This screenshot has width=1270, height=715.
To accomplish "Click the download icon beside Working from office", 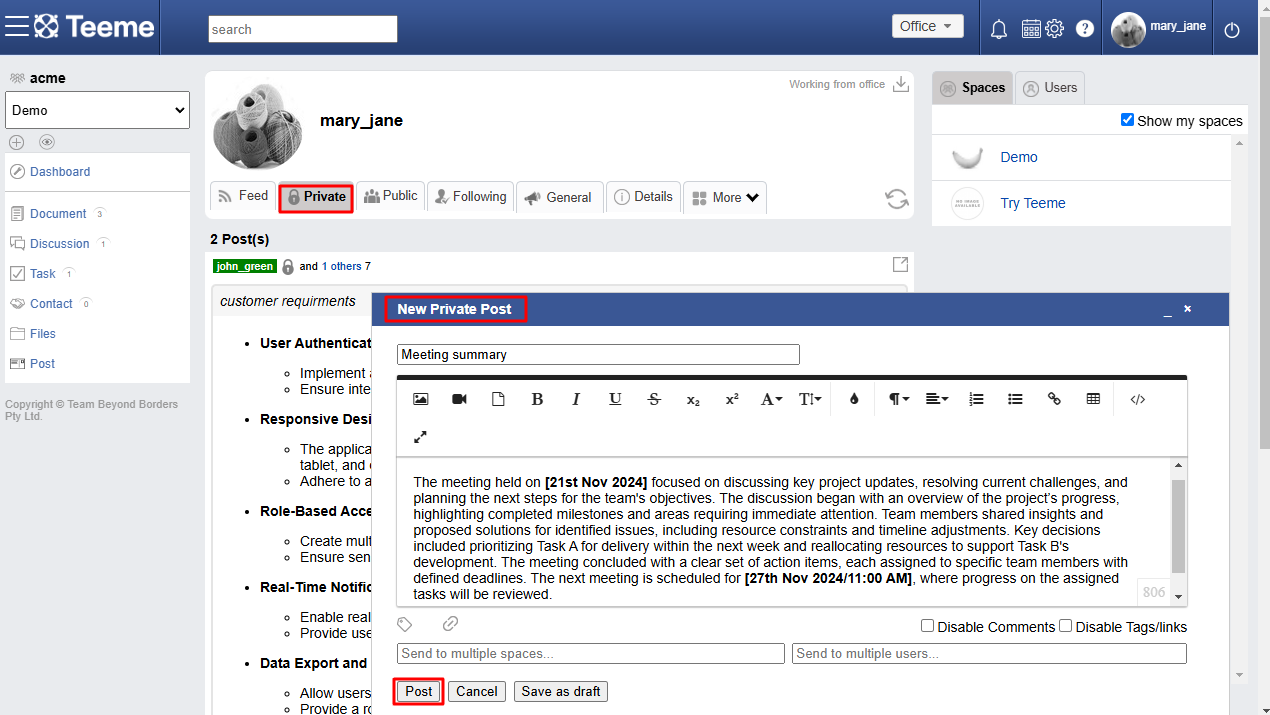I will tap(901, 84).
